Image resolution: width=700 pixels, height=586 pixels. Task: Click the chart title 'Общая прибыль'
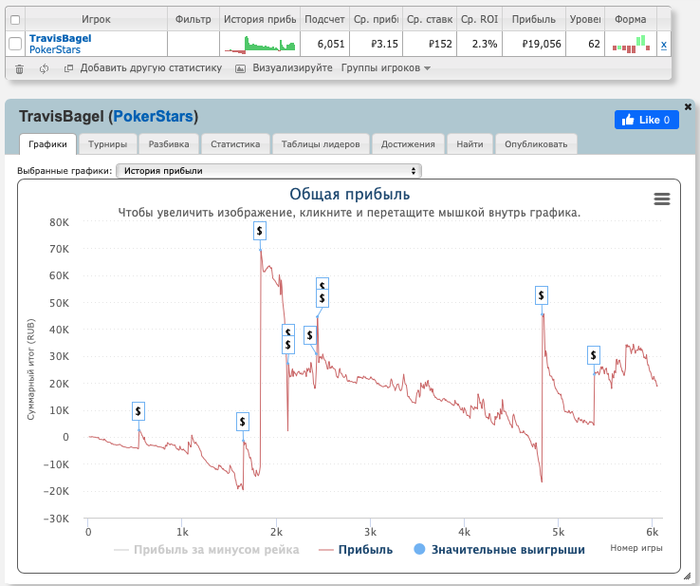coord(350,194)
